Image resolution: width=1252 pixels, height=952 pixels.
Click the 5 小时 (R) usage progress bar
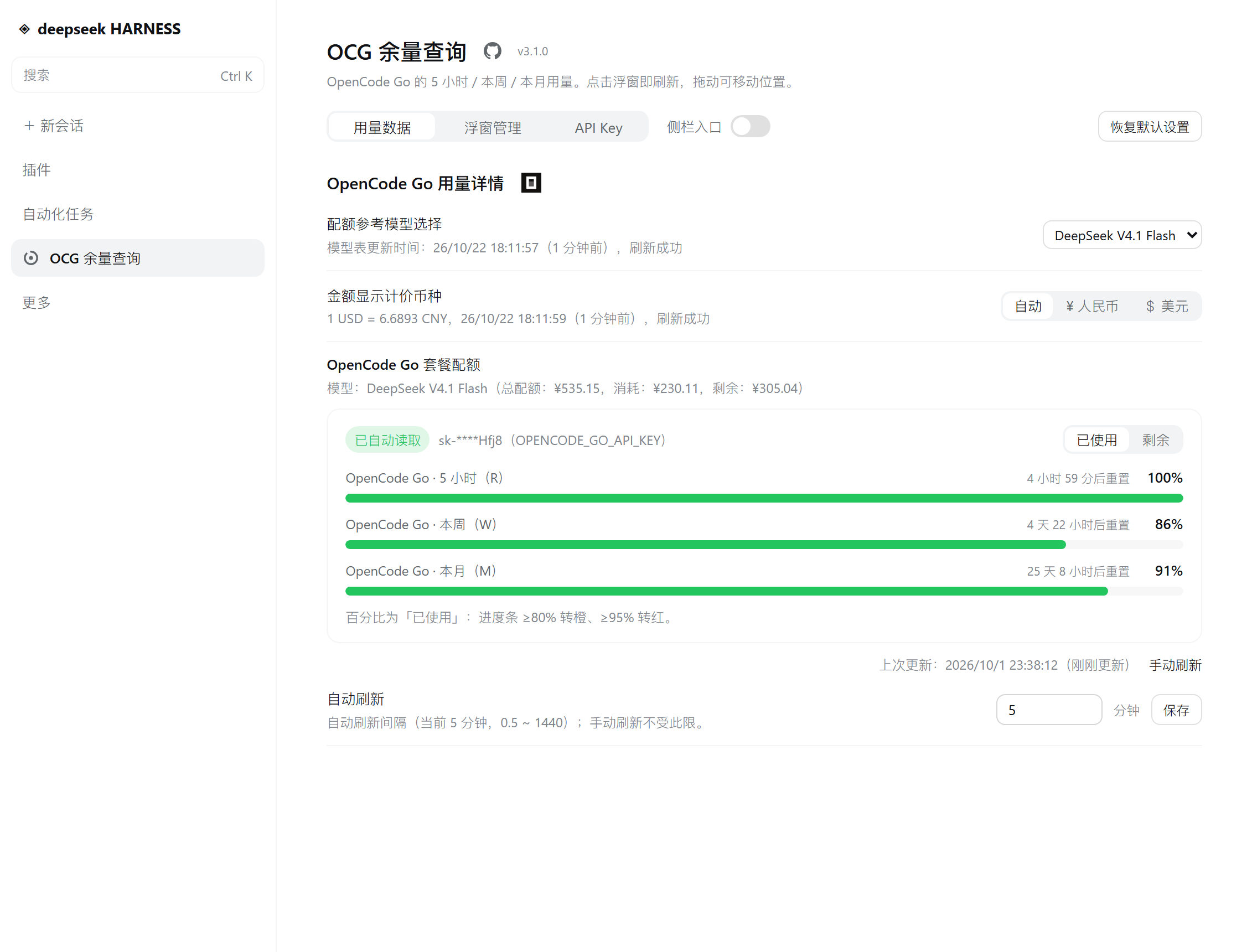click(x=764, y=499)
